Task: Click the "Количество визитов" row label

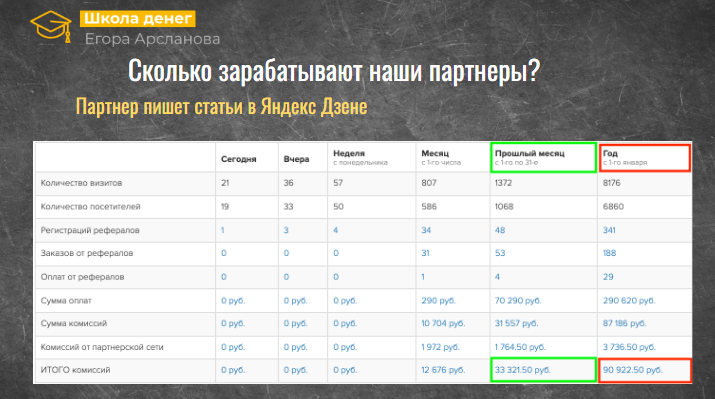Action: coord(81,183)
